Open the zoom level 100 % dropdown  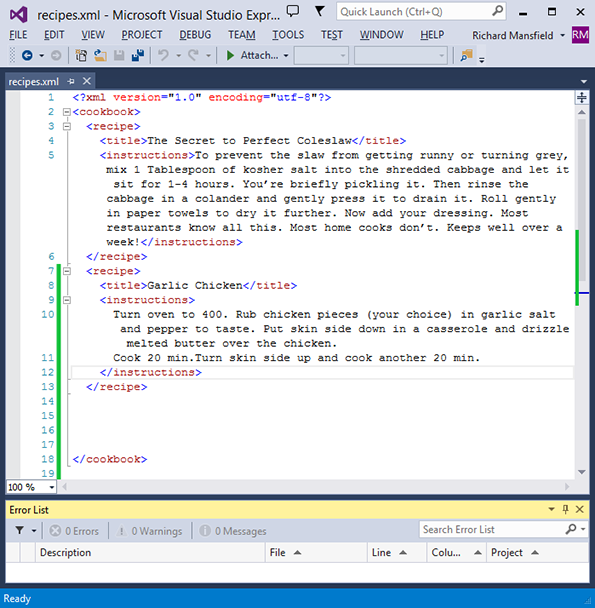click(x=51, y=487)
